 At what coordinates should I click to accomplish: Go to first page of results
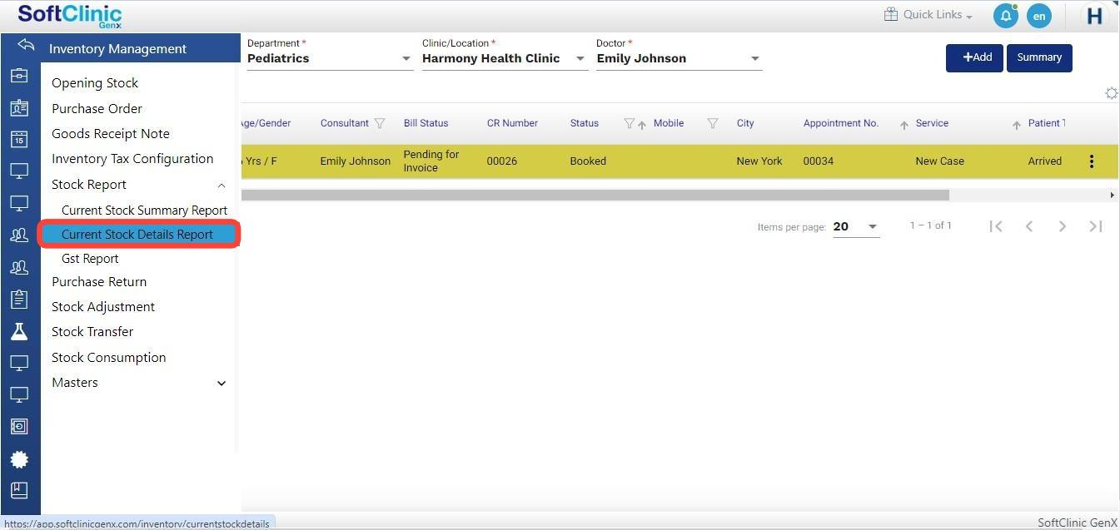click(996, 226)
